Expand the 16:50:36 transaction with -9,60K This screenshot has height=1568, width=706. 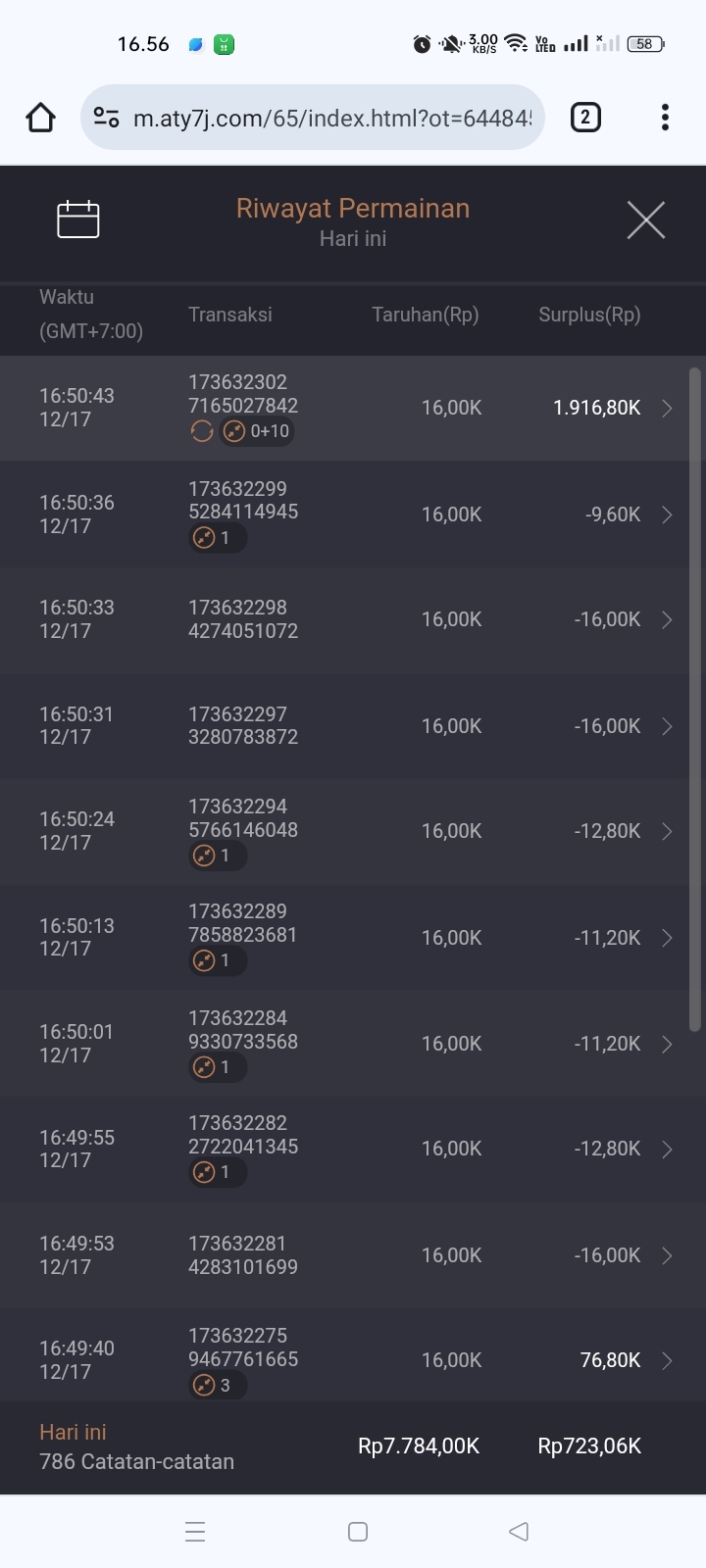[667, 514]
